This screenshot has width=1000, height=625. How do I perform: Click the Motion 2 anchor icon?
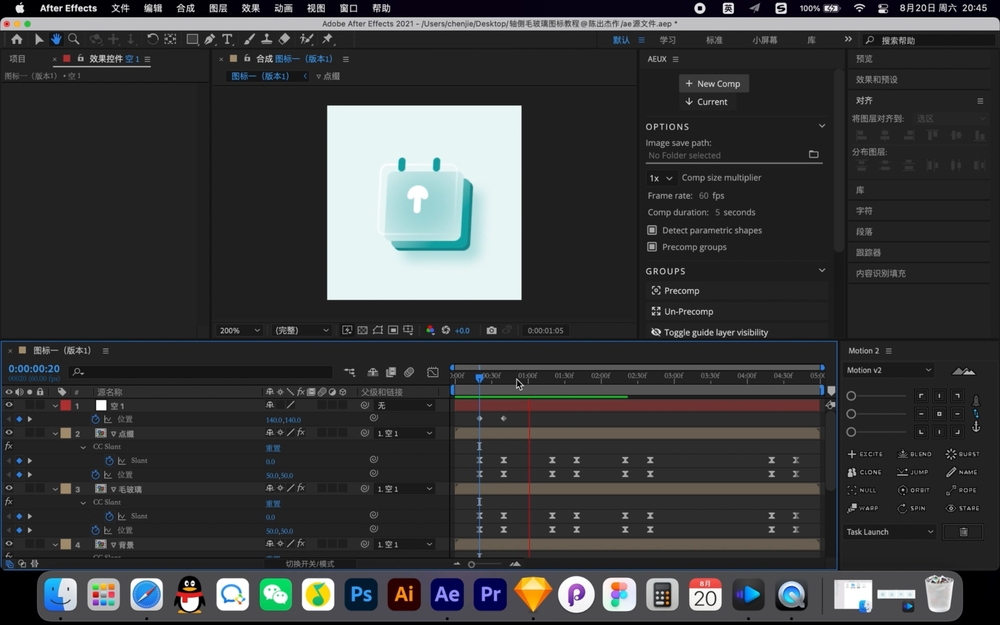[x=976, y=427]
